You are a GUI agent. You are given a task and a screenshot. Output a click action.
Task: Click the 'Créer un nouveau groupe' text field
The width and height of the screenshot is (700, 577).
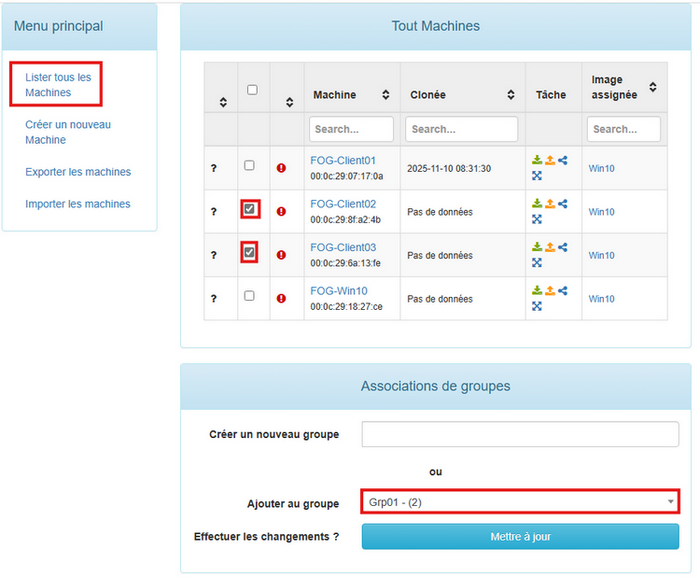[x=519, y=434]
